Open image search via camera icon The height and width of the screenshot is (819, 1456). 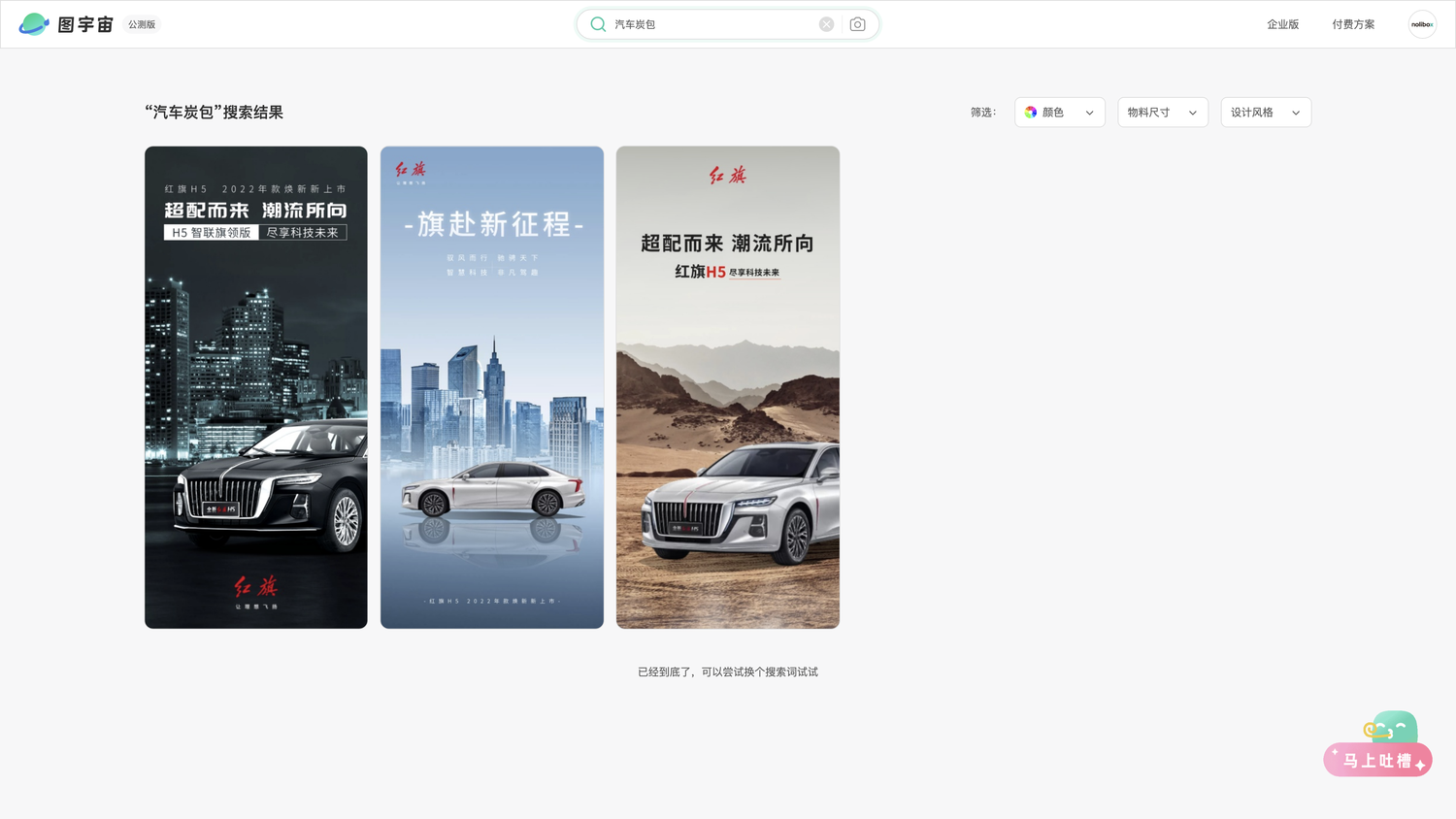click(857, 24)
